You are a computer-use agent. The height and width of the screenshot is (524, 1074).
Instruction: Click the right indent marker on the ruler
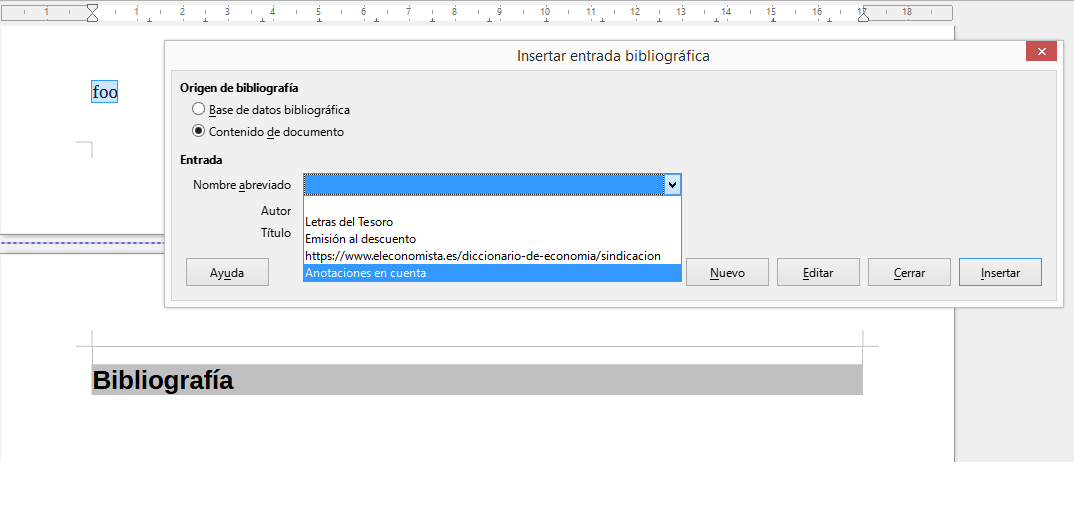(864, 16)
